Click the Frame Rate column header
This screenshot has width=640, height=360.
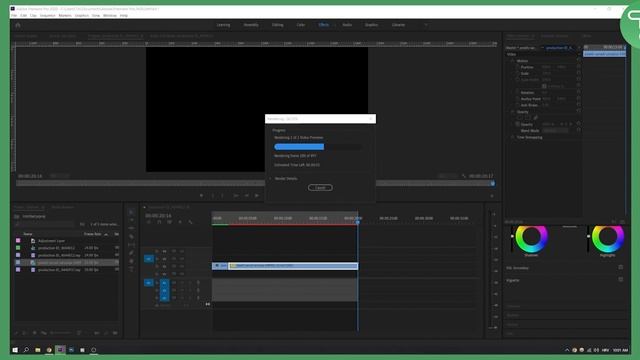[x=92, y=234]
